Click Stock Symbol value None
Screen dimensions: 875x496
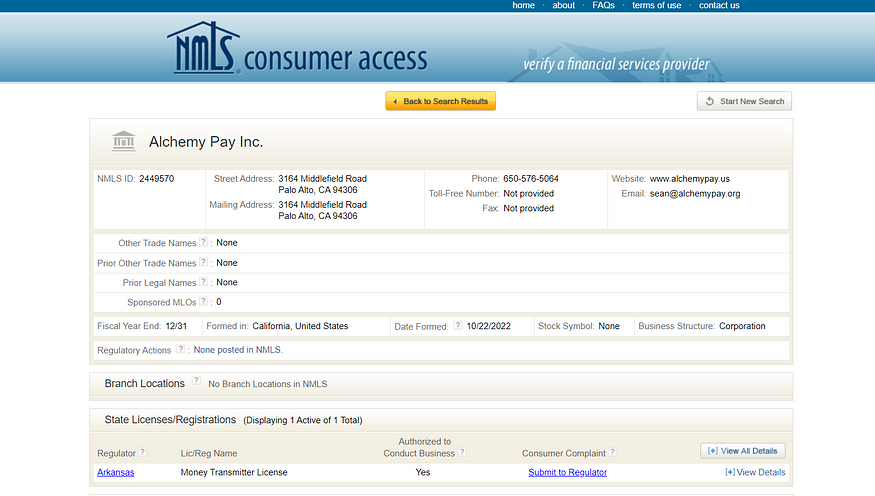coord(609,326)
